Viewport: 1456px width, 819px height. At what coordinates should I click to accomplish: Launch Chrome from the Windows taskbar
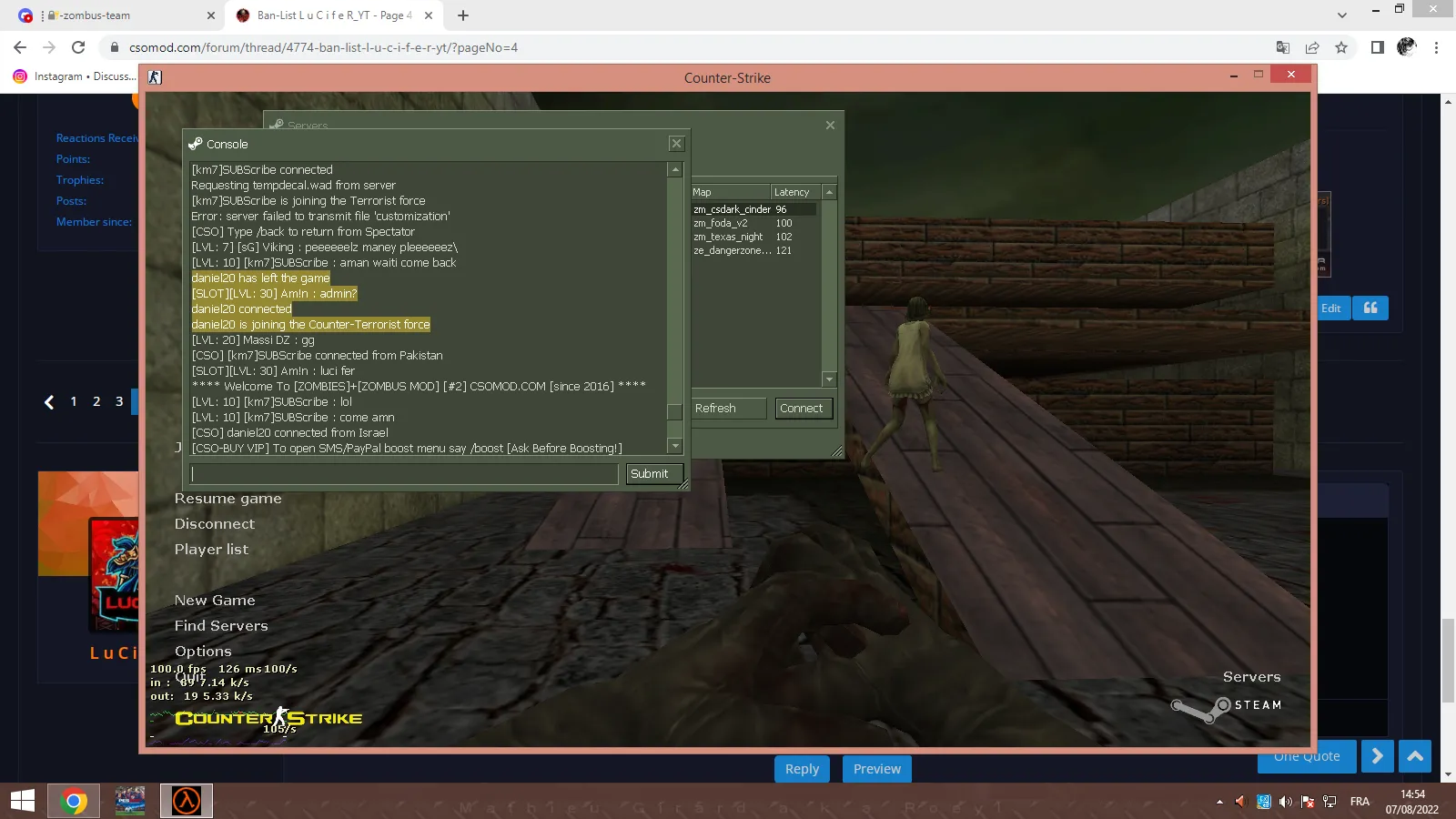coord(74,801)
